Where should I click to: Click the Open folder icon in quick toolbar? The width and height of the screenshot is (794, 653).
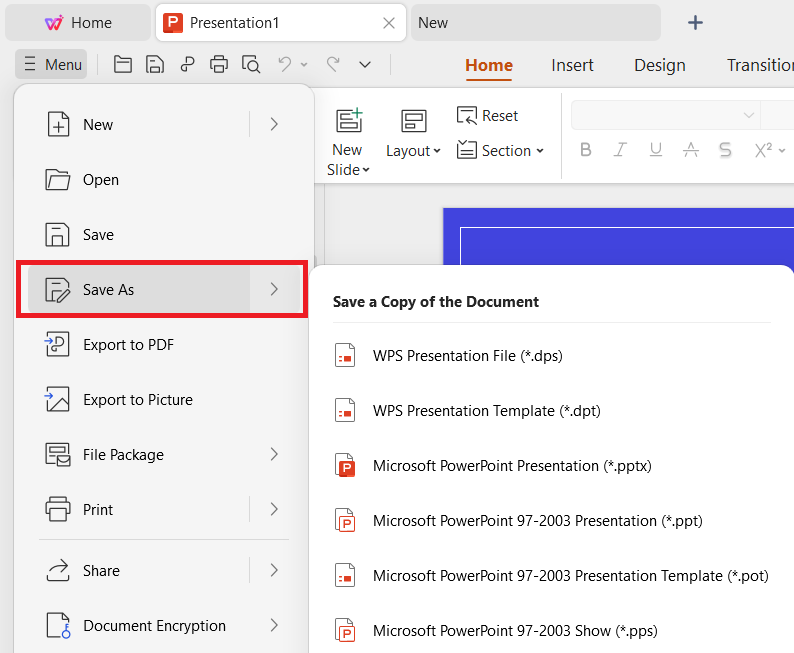[123, 65]
